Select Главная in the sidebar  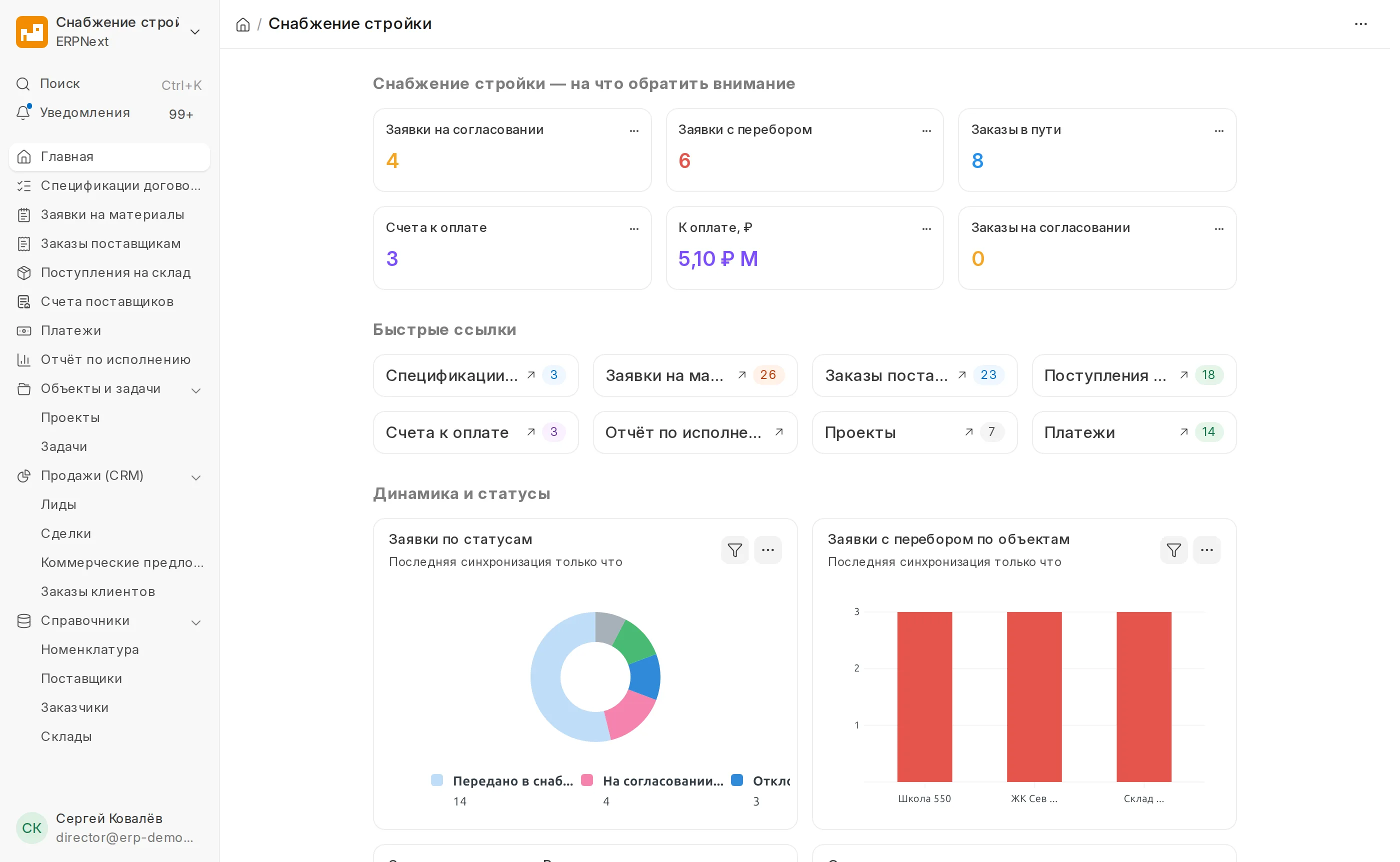point(110,158)
